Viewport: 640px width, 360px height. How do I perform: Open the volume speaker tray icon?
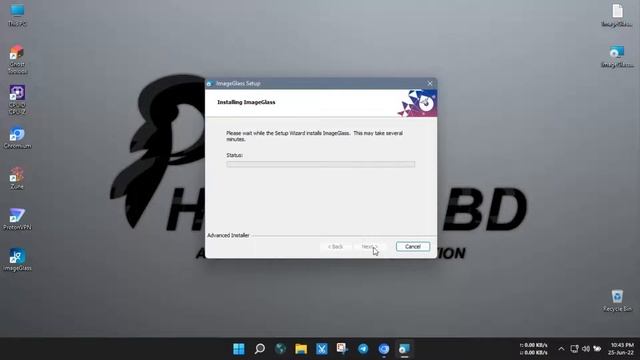pyautogui.click(x=586, y=349)
